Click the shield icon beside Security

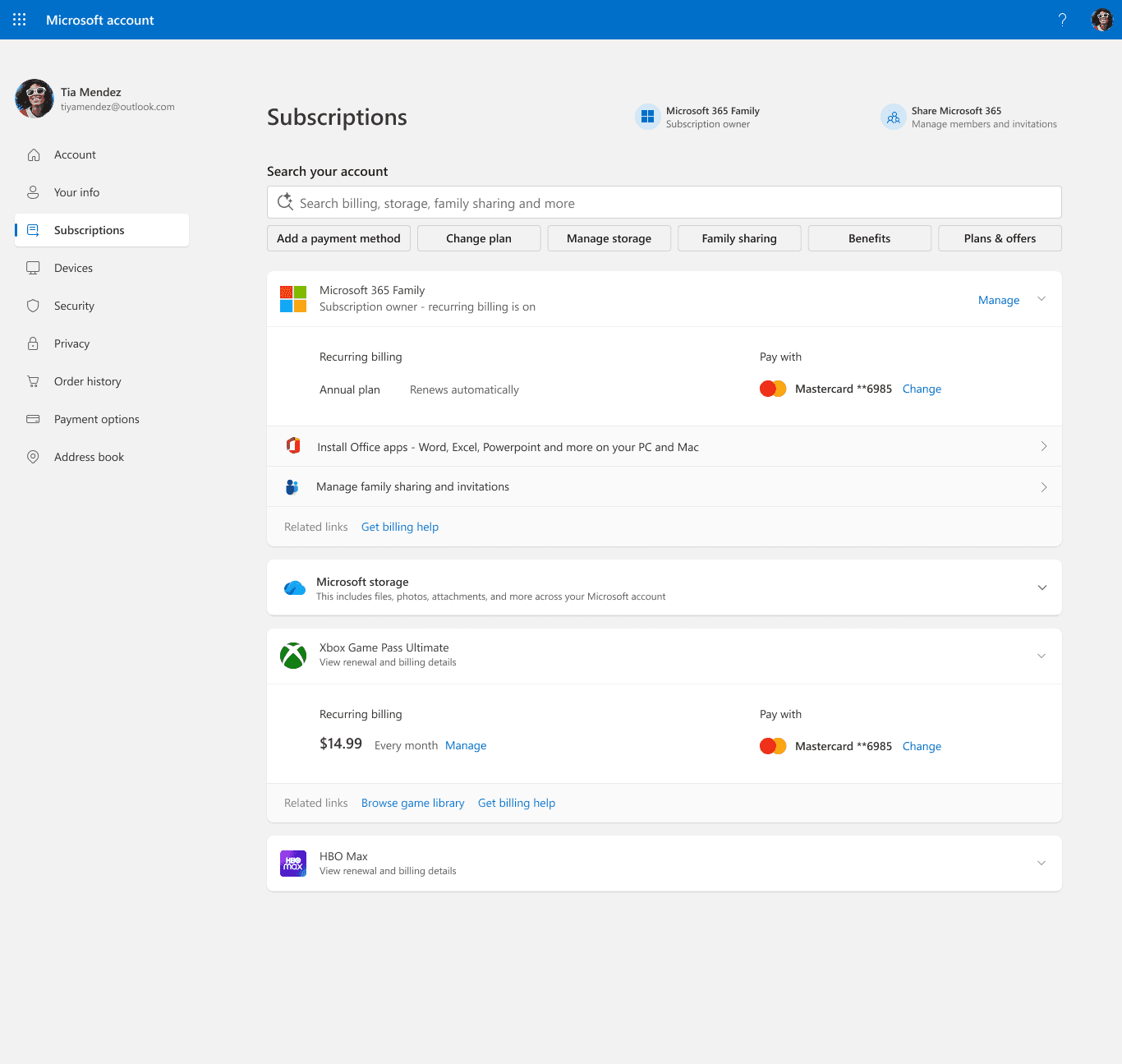[34, 306]
